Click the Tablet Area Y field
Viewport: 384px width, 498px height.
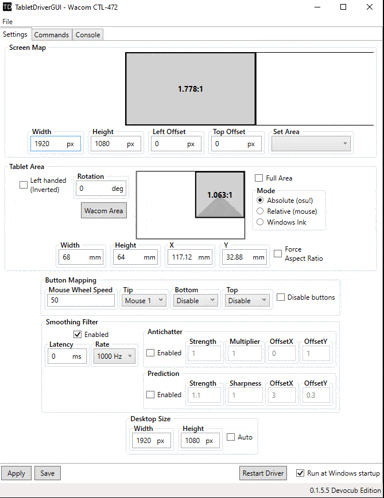(x=244, y=257)
